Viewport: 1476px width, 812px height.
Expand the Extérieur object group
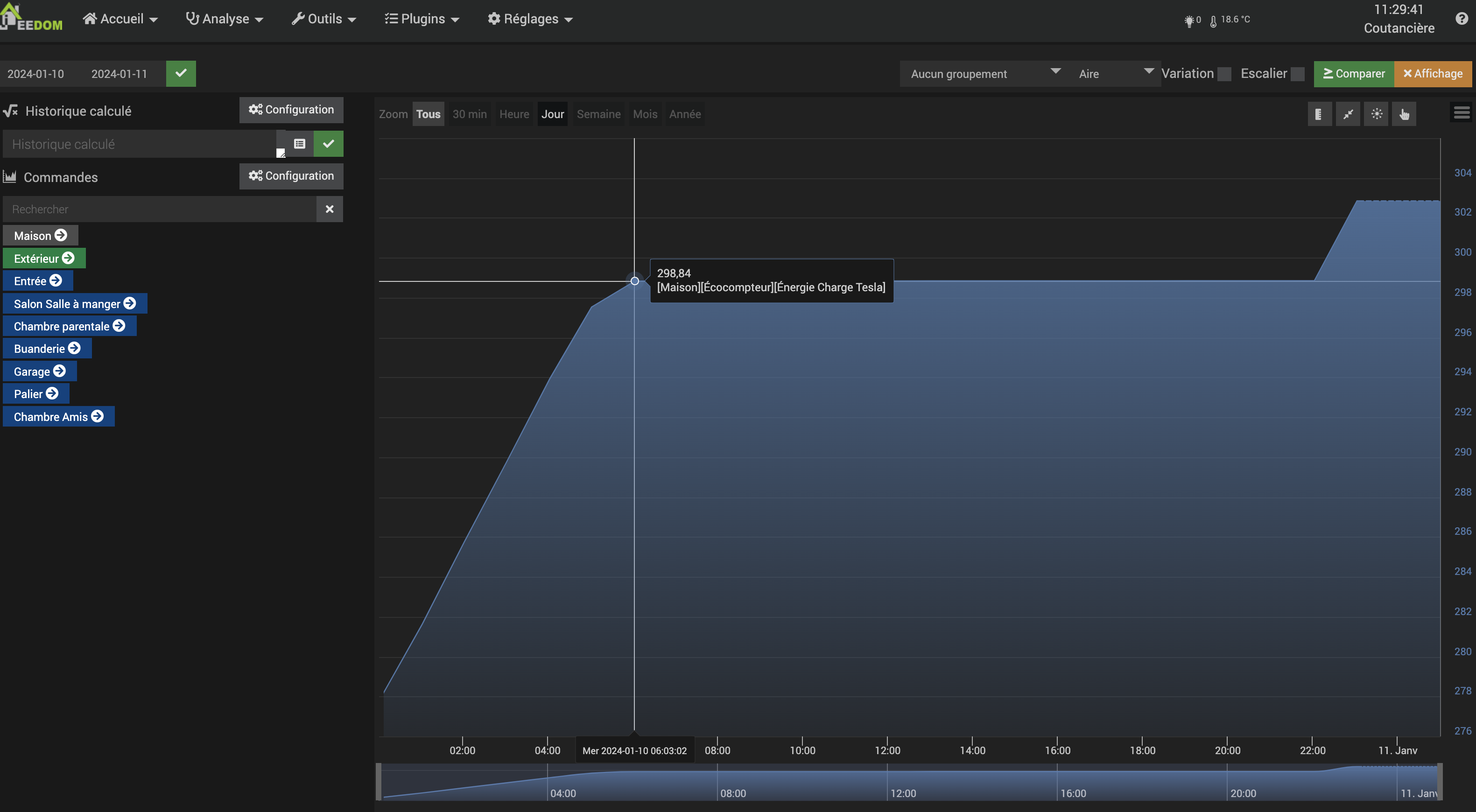(x=44, y=258)
